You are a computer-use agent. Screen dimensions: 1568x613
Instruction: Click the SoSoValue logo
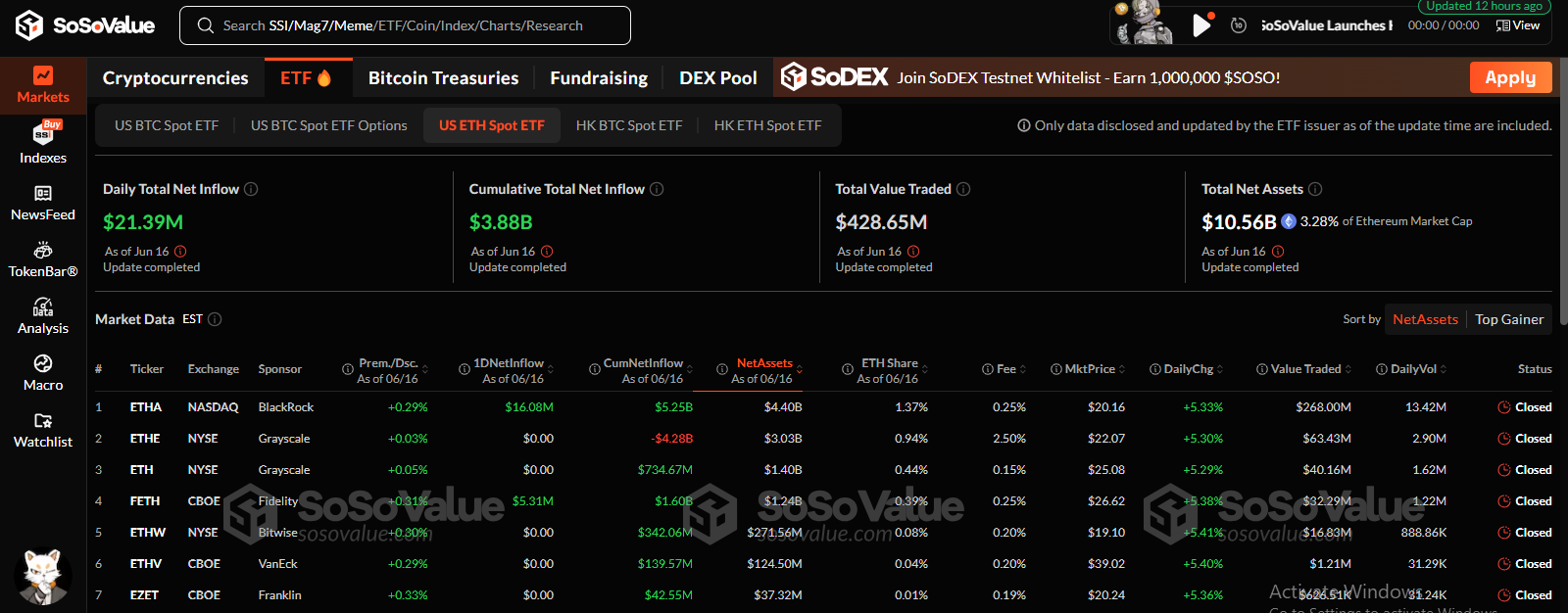pos(85,25)
